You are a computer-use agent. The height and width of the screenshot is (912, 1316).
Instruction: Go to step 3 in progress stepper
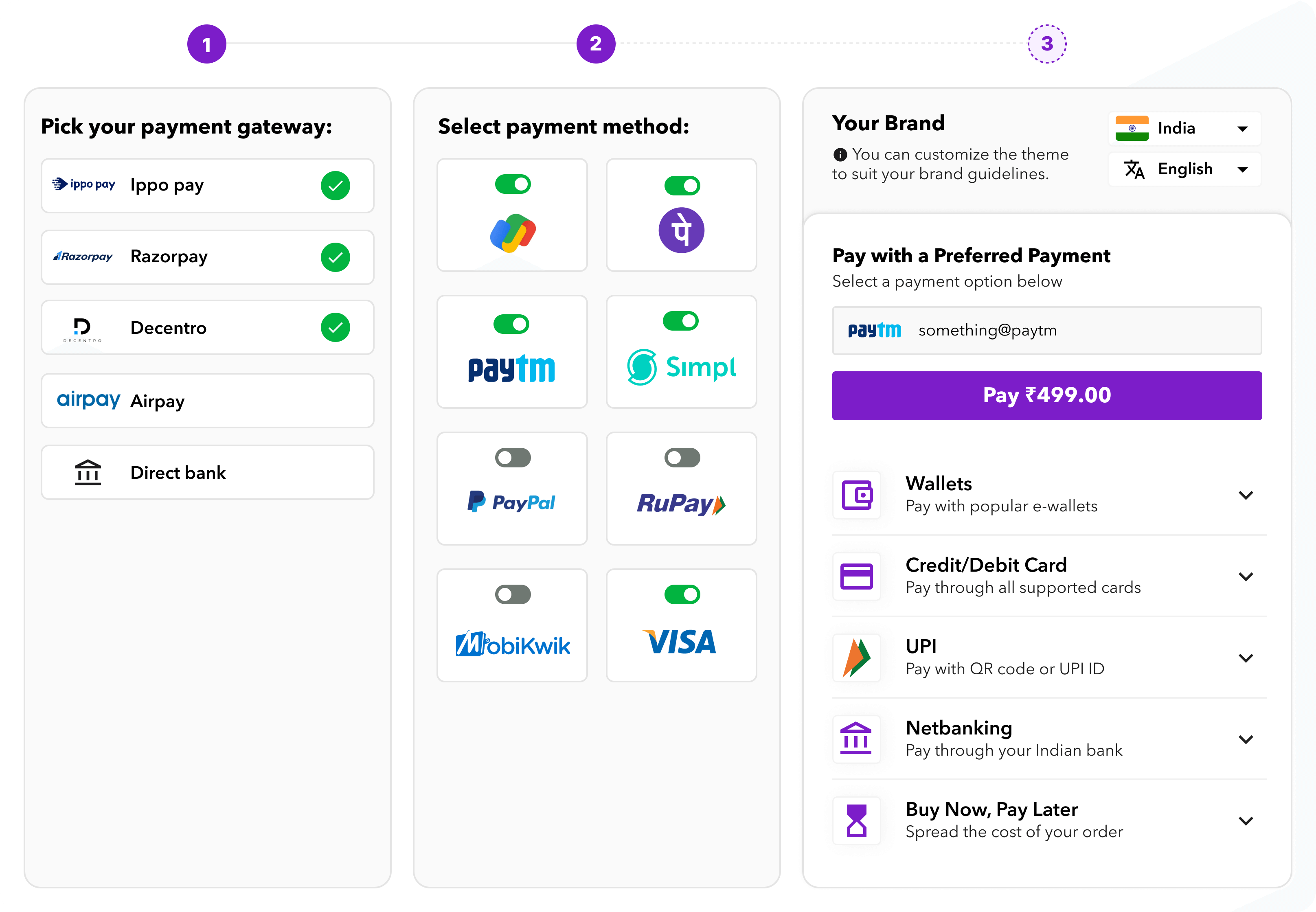pos(1047,44)
